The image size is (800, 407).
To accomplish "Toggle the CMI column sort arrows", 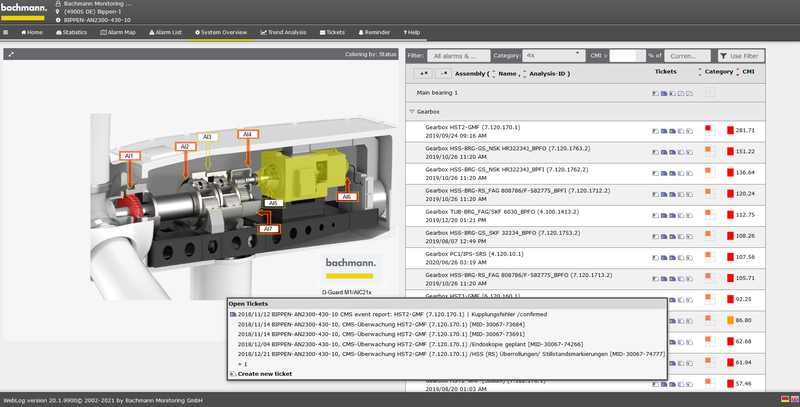I will (x=737, y=72).
